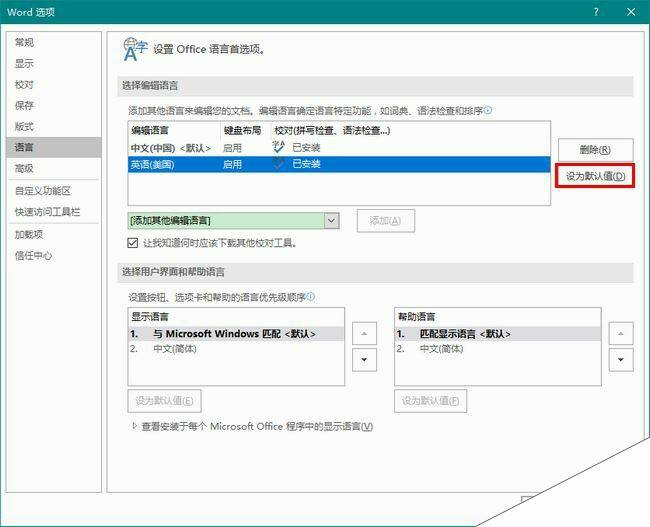Move display language up with the arrow
650x527 pixels.
pos(364,333)
